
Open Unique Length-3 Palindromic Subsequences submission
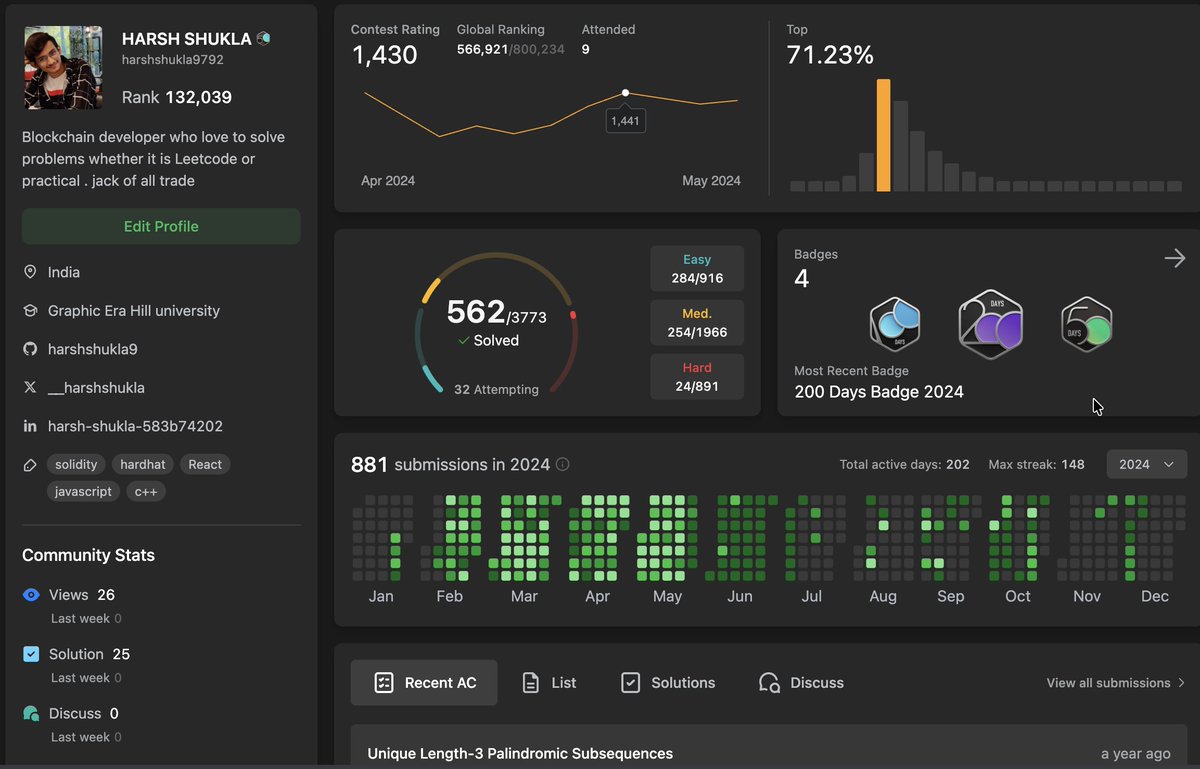click(x=769, y=754)
